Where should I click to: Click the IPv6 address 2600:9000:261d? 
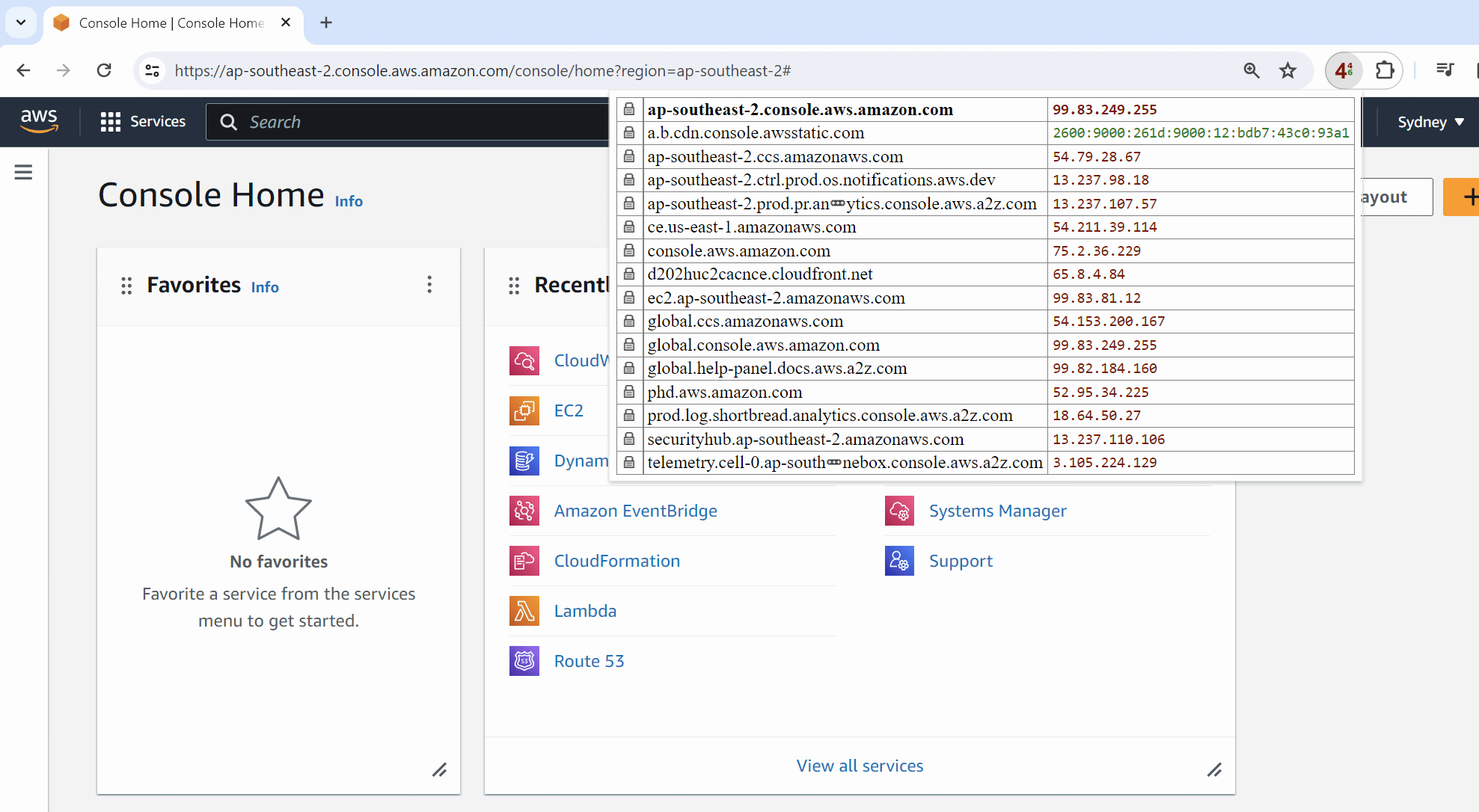tap(1201, 133)
